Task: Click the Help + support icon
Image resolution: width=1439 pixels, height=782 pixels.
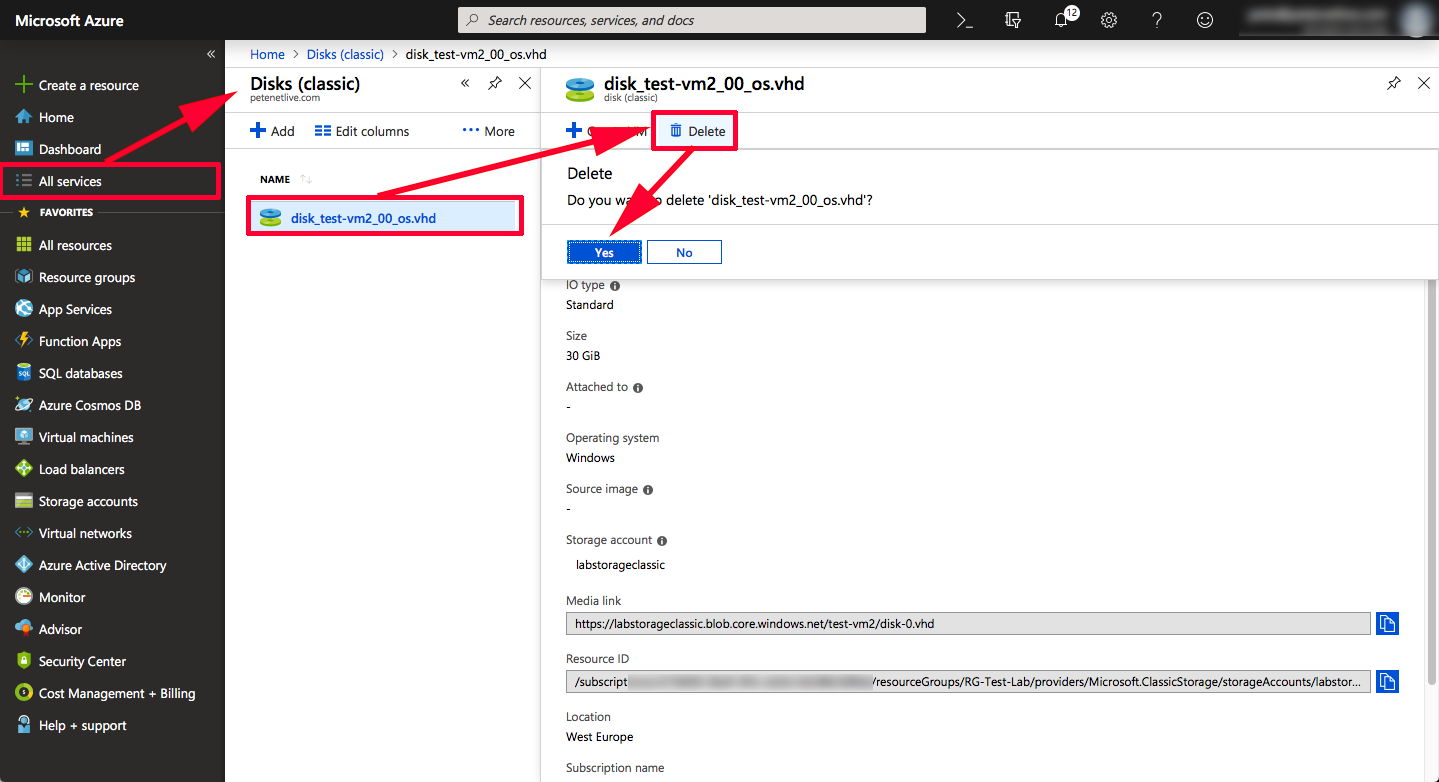Action: [x=24, y=725]
